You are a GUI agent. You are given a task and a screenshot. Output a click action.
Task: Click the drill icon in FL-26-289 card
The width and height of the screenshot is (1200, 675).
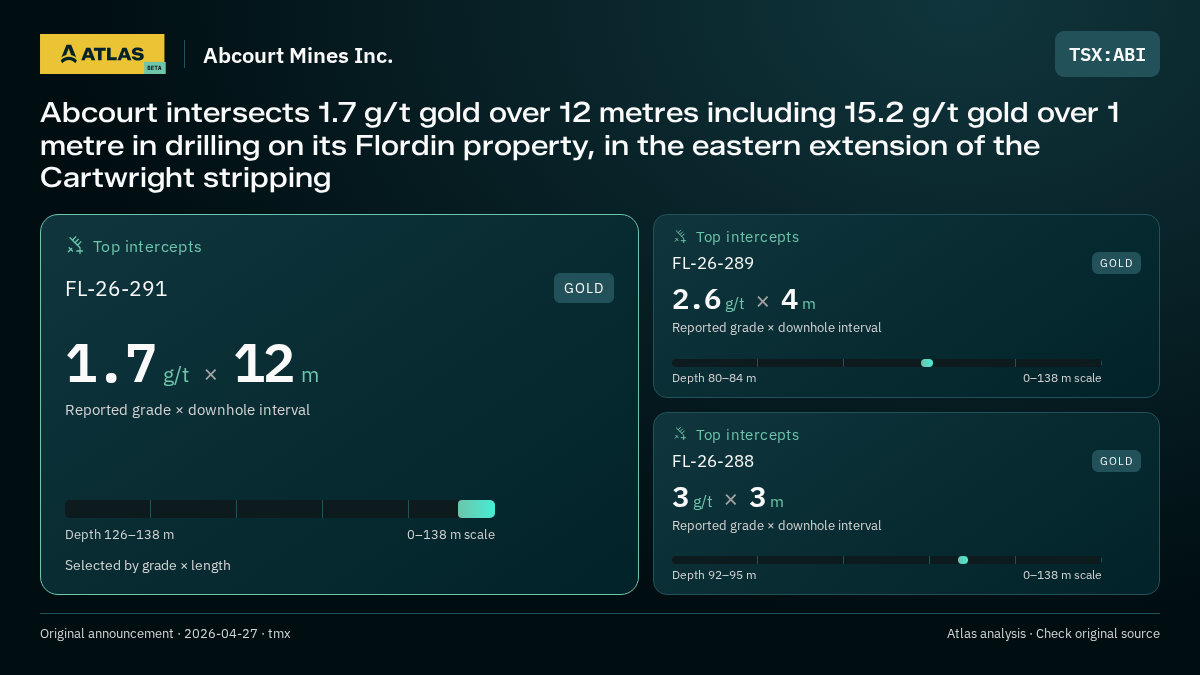click(x=680, y=236)
